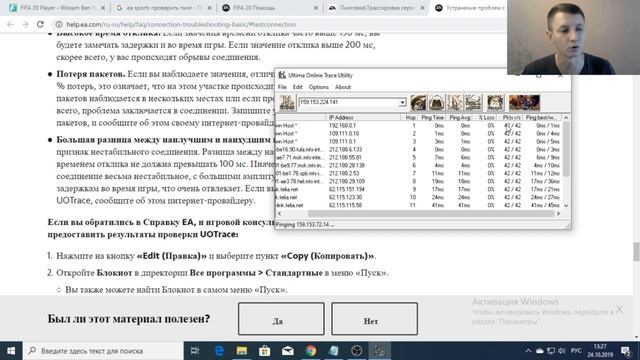Select the row with IP 62.115.151.194
The height and width of the screenshot is (360, 640).
[419, 189]
